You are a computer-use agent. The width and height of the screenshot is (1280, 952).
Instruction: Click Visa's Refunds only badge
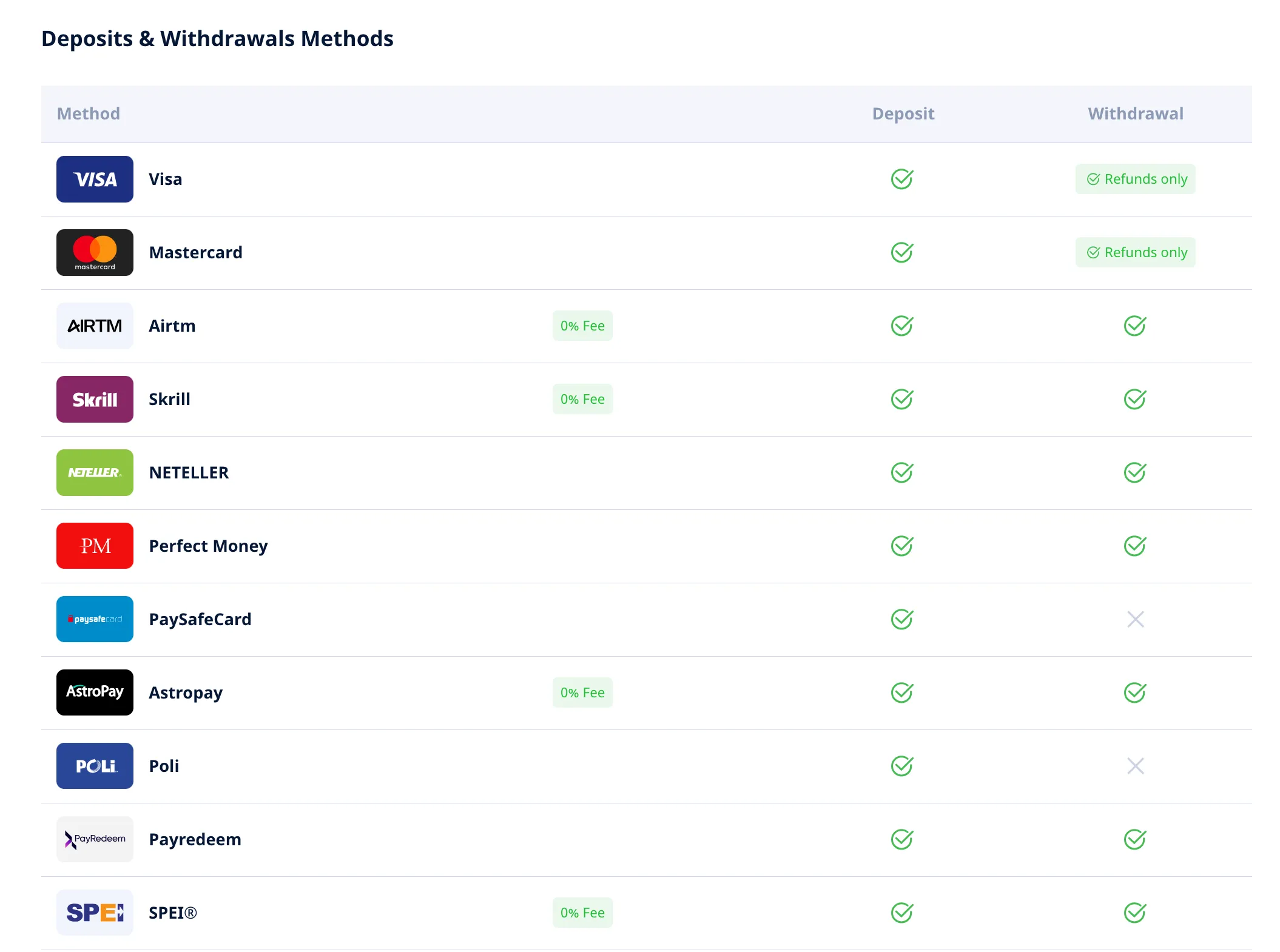(x=1136, y=179)
